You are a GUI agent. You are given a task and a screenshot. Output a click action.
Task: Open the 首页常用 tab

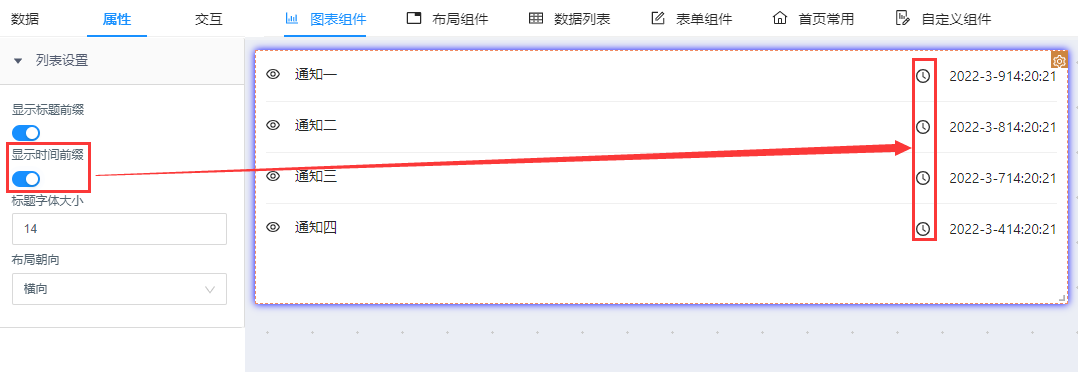point(813,19)
